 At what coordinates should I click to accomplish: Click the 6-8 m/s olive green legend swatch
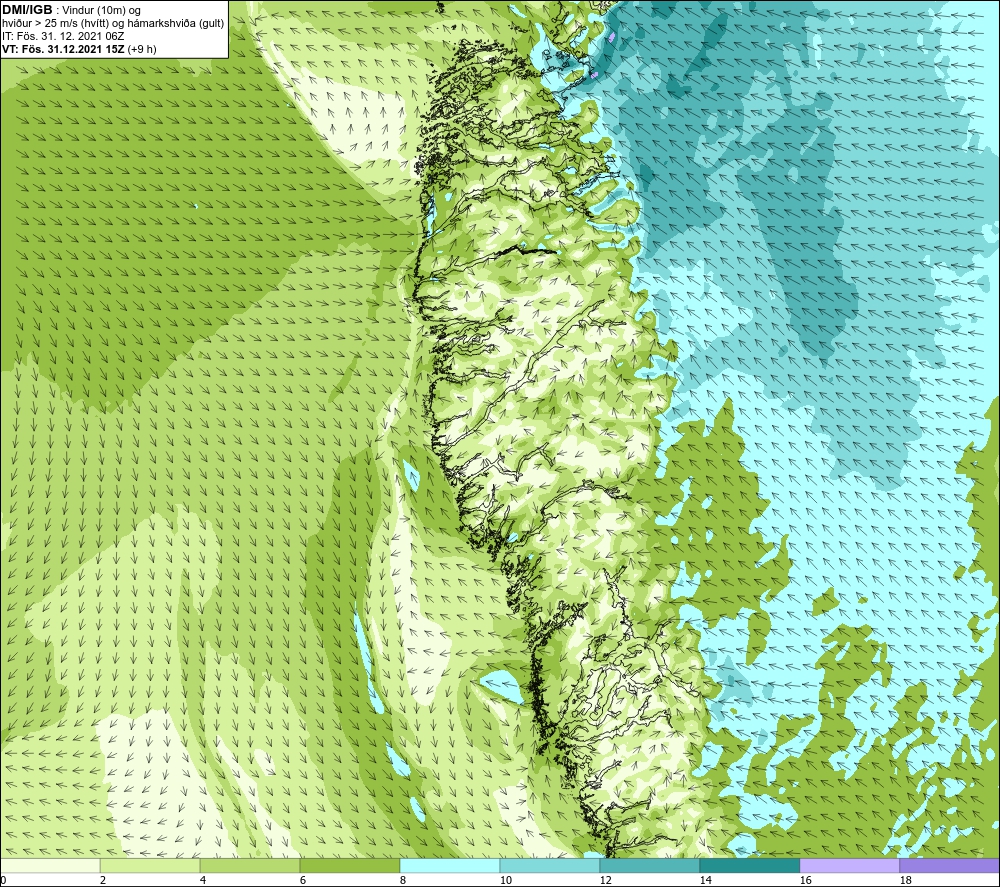[x=349, y=865]
